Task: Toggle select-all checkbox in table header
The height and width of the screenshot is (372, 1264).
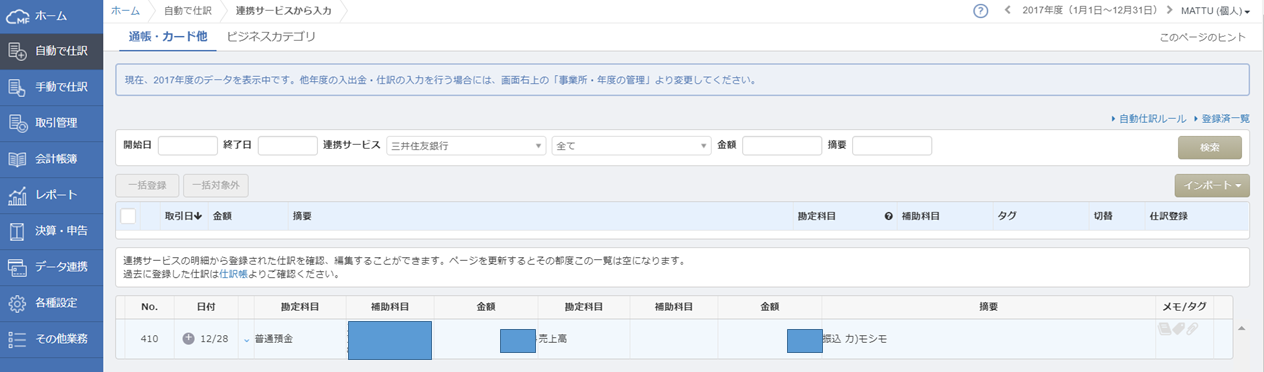Action: [128, 215]
